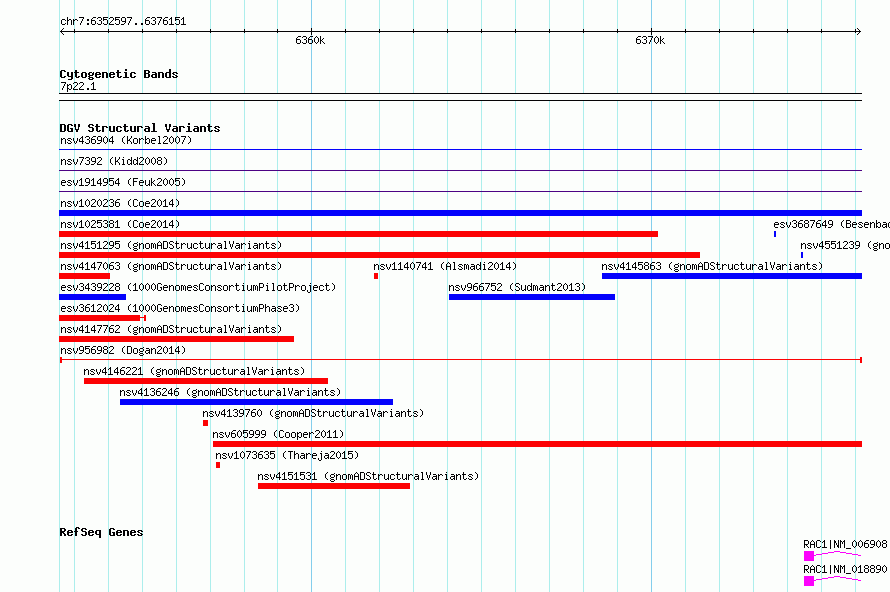The image size is (890, 592).
Task: Click the nsv436904 (Korbel2007) variant label
Action: pyautogui.click(x=126, y=140)
